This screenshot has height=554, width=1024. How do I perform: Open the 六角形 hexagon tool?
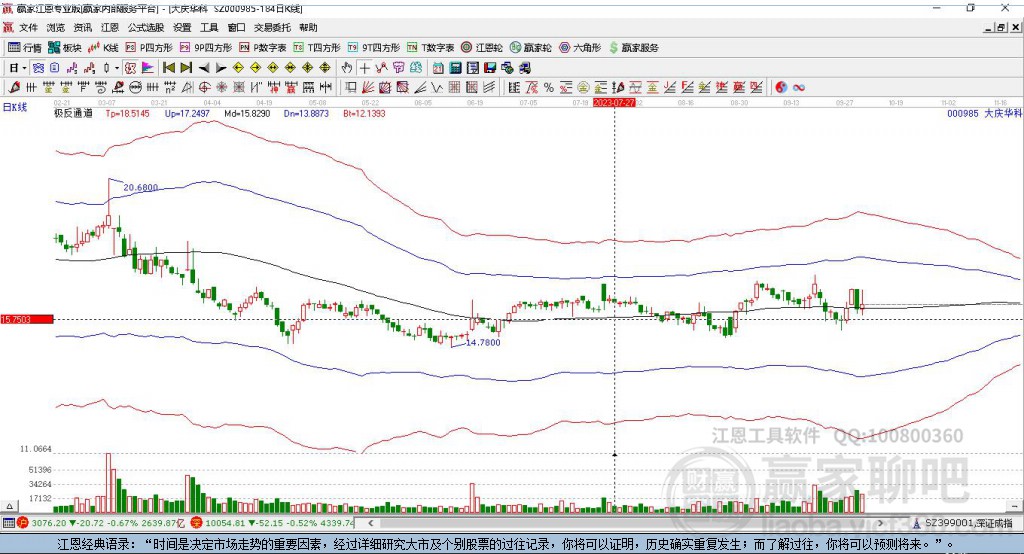click(x=580, y=48)
